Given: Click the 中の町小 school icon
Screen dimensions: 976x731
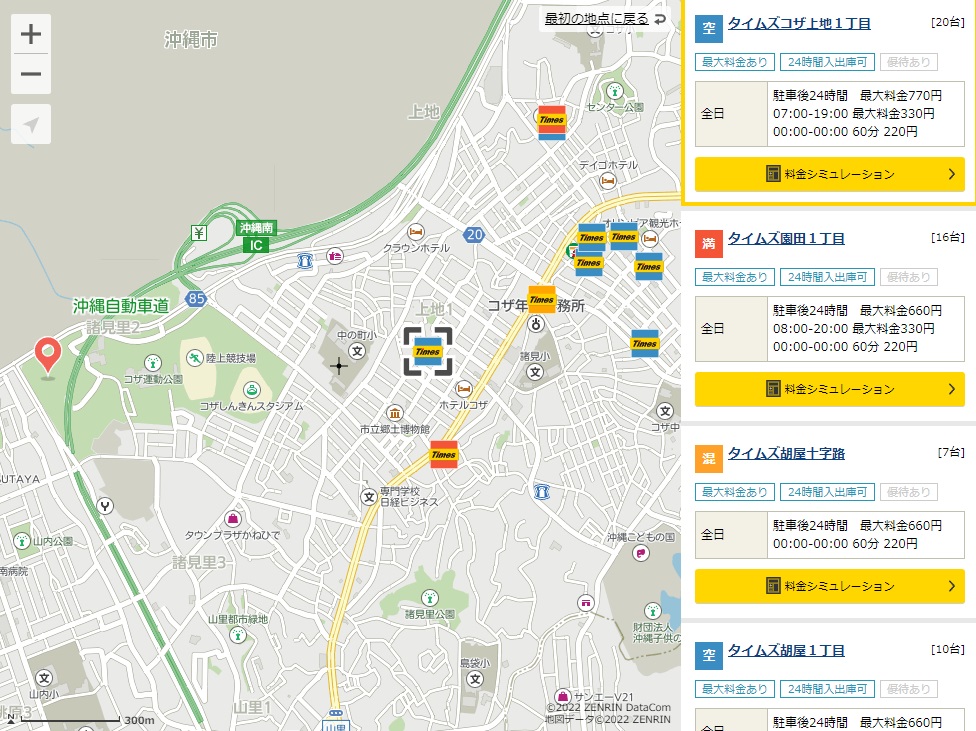Looking at the screenshot, I should click(357, 351).
